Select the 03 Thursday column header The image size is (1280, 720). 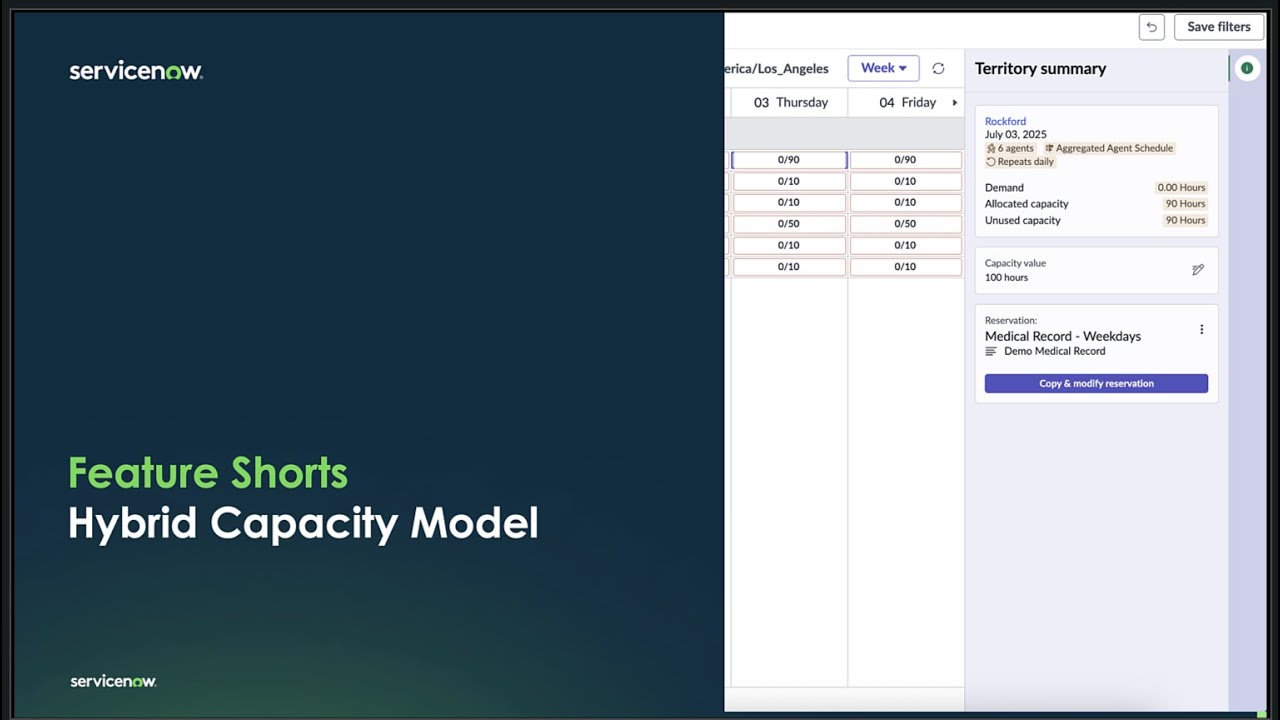click(789, 101)
